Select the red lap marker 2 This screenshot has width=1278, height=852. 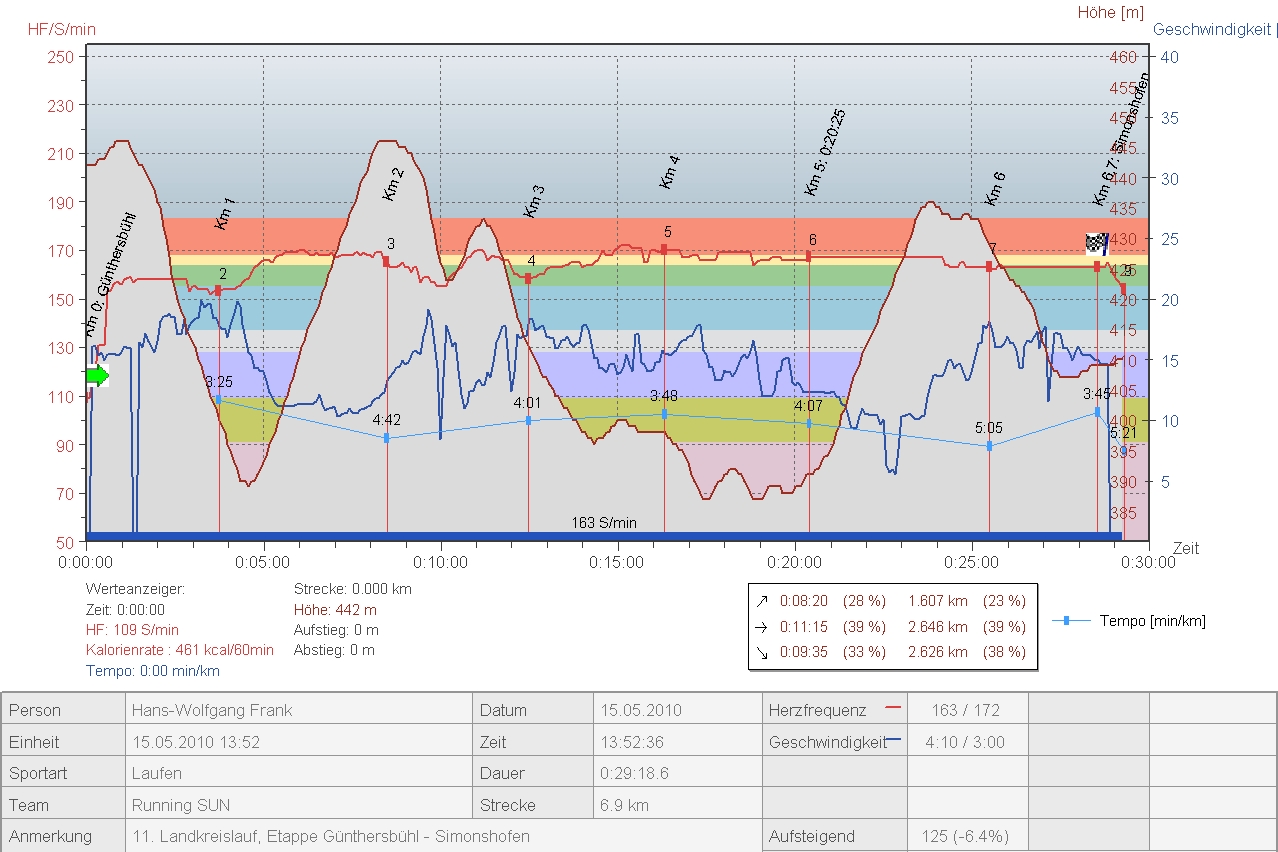point(218,290)
